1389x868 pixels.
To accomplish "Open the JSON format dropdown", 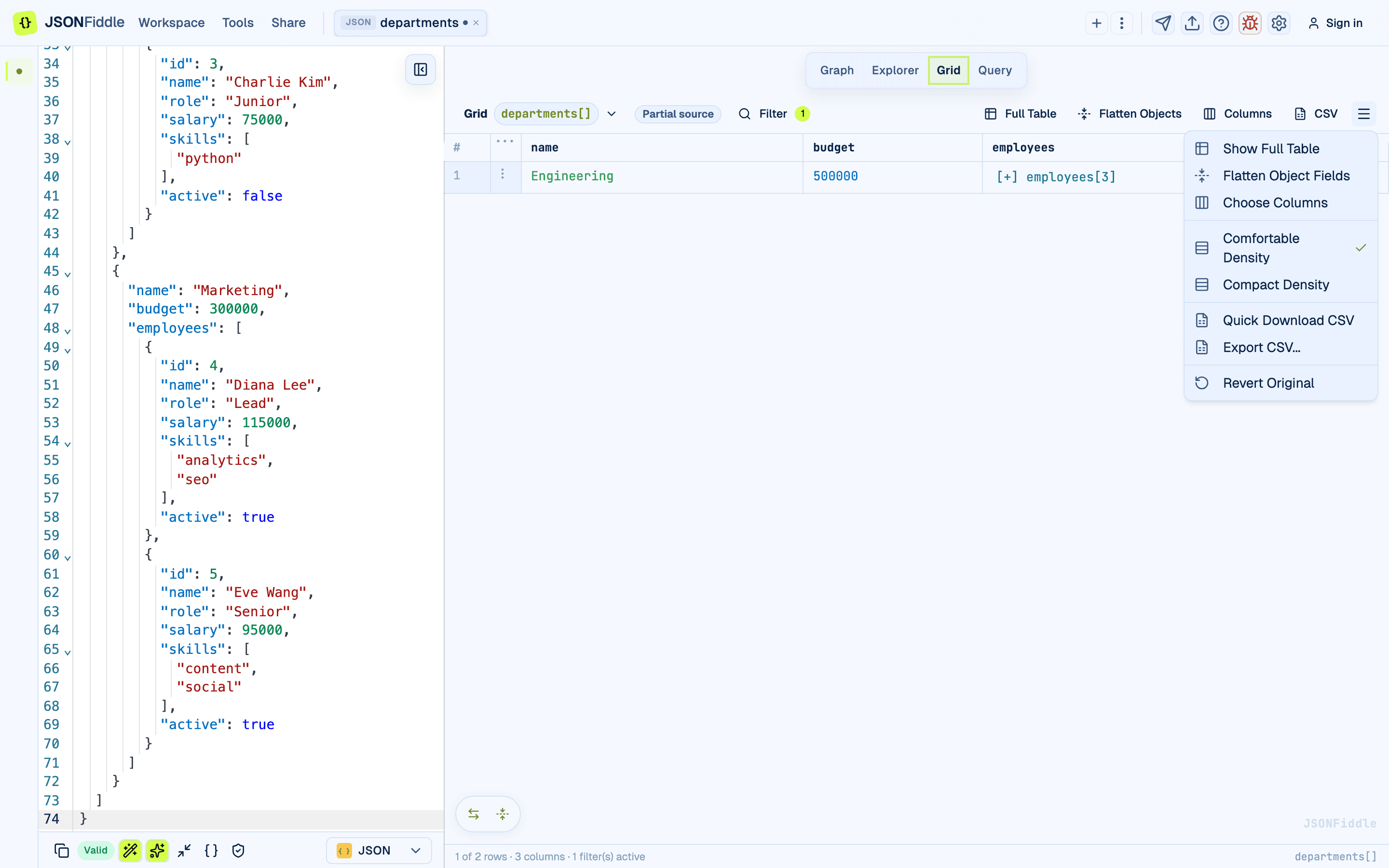I will coord(379,850).
